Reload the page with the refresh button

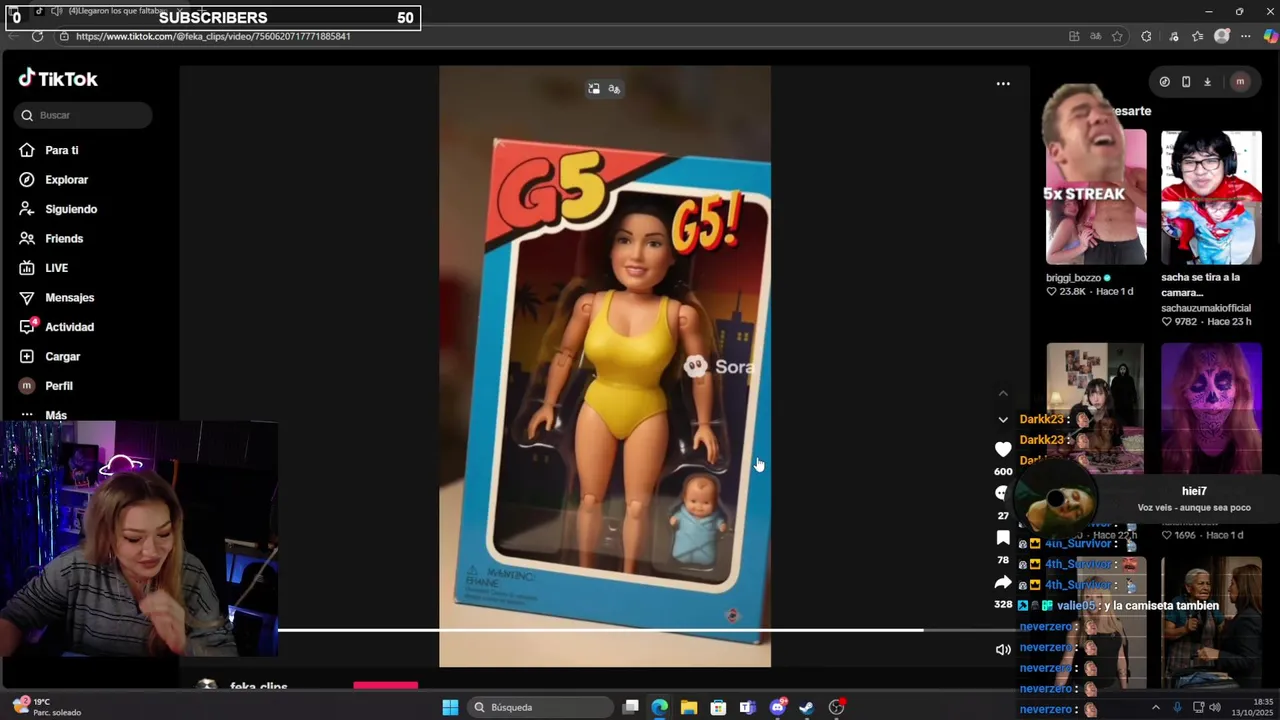point(37,36)
